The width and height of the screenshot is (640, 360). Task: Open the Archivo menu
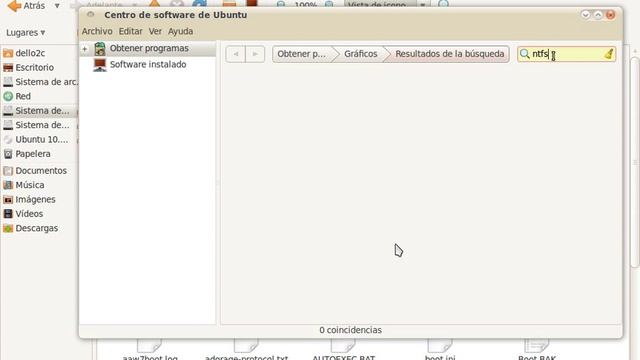(97, 31)
